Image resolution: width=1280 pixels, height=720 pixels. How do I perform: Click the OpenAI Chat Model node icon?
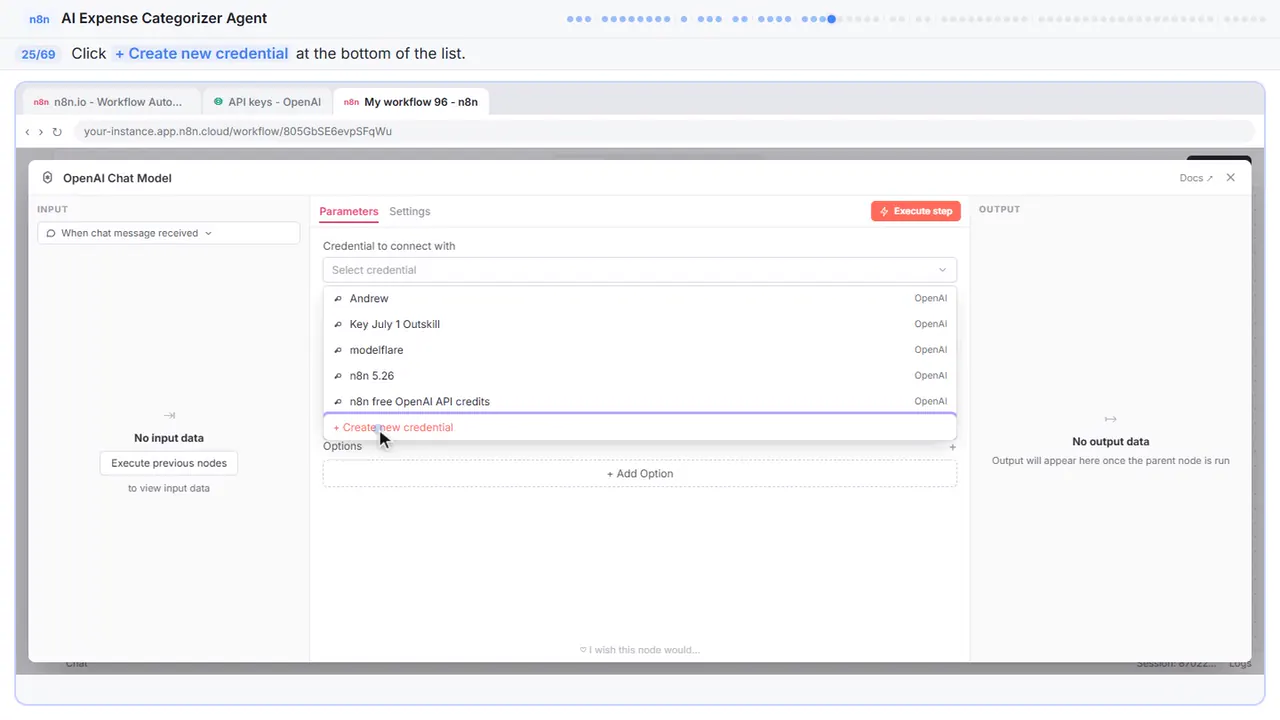[47, 178]
